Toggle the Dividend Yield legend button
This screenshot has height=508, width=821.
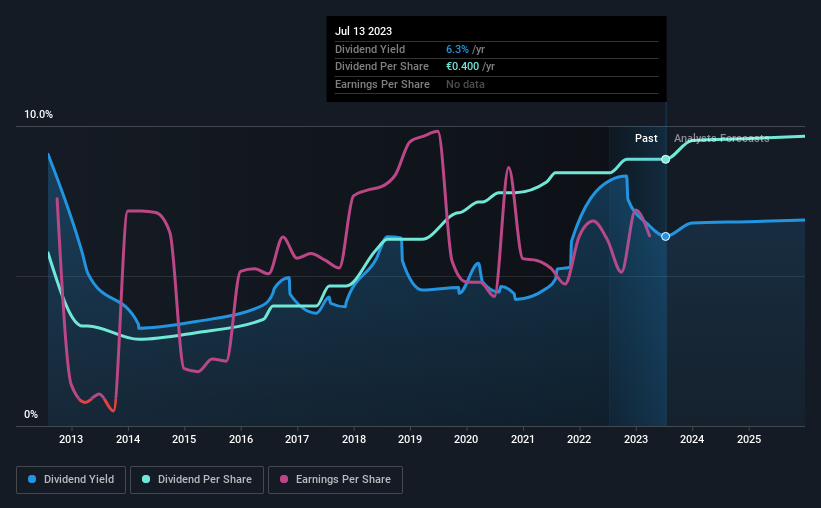pos(71,480)
